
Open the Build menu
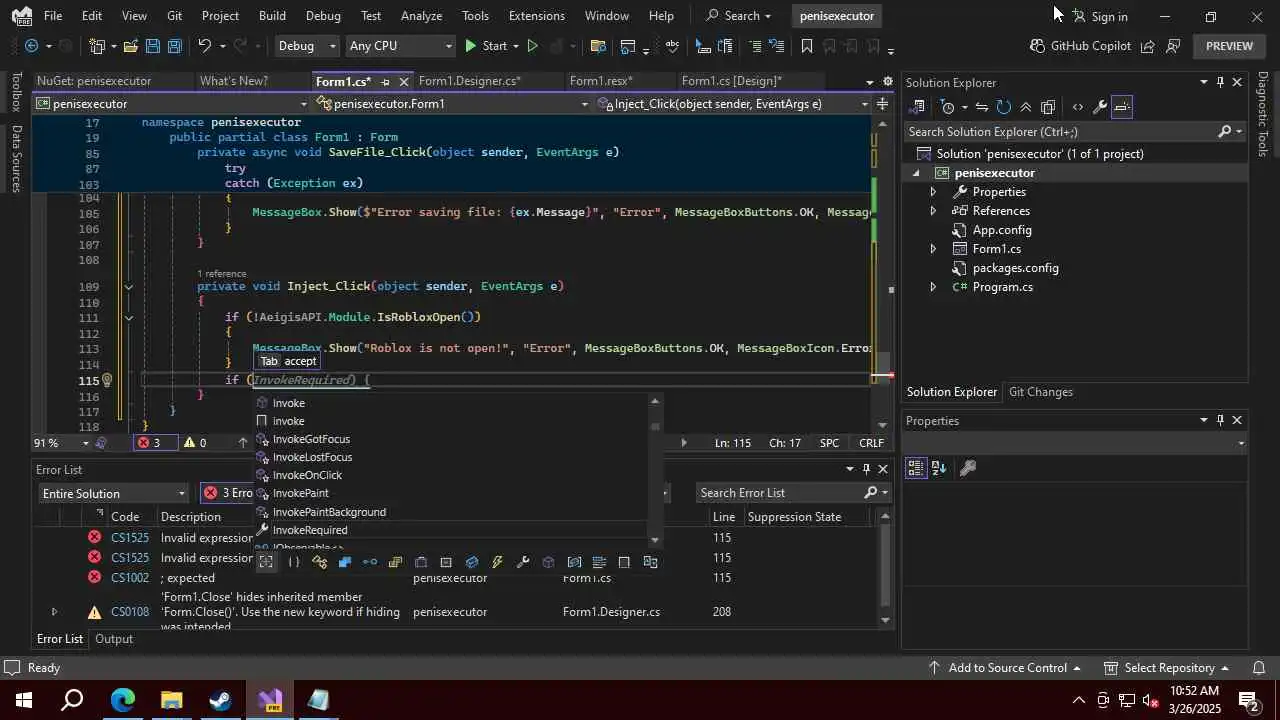click(272, 16)
